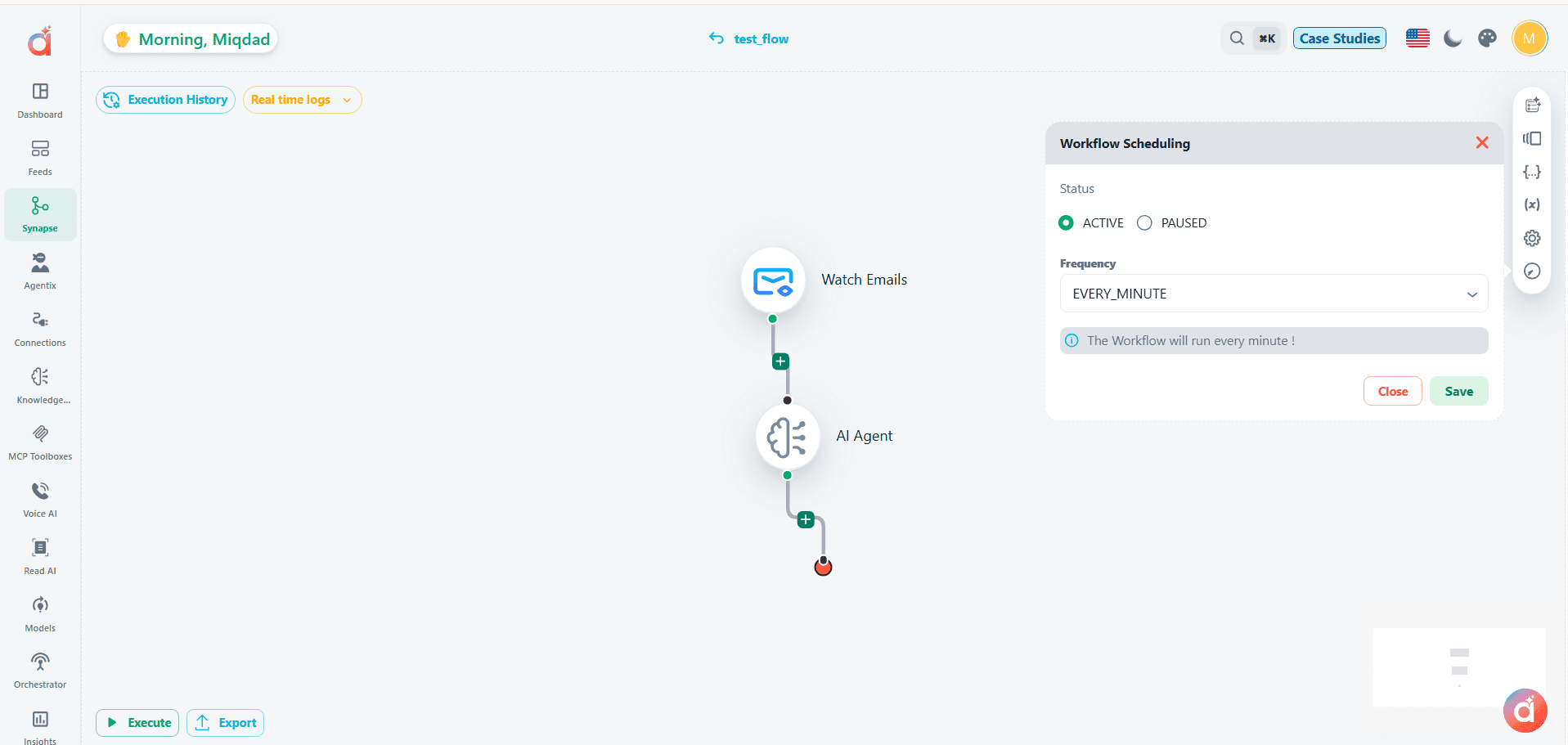1568x745 pixels.
Task: Click the Close button in scheduling panel
Action: 1392,391
